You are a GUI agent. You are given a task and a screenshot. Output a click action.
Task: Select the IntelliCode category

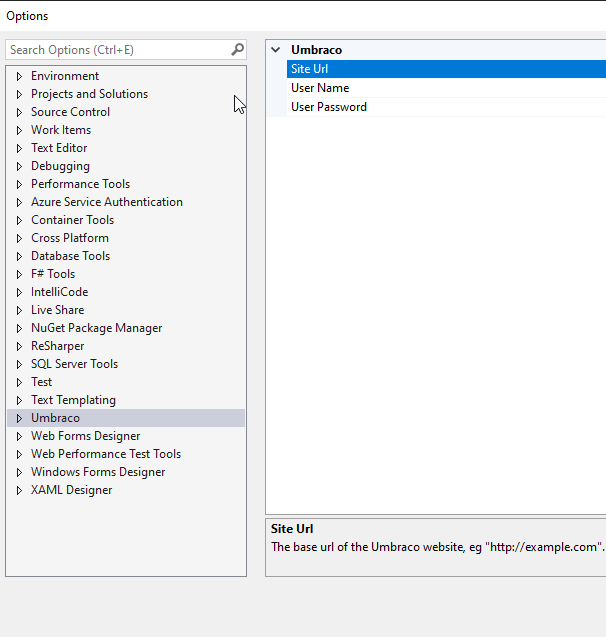coord(59,292)
